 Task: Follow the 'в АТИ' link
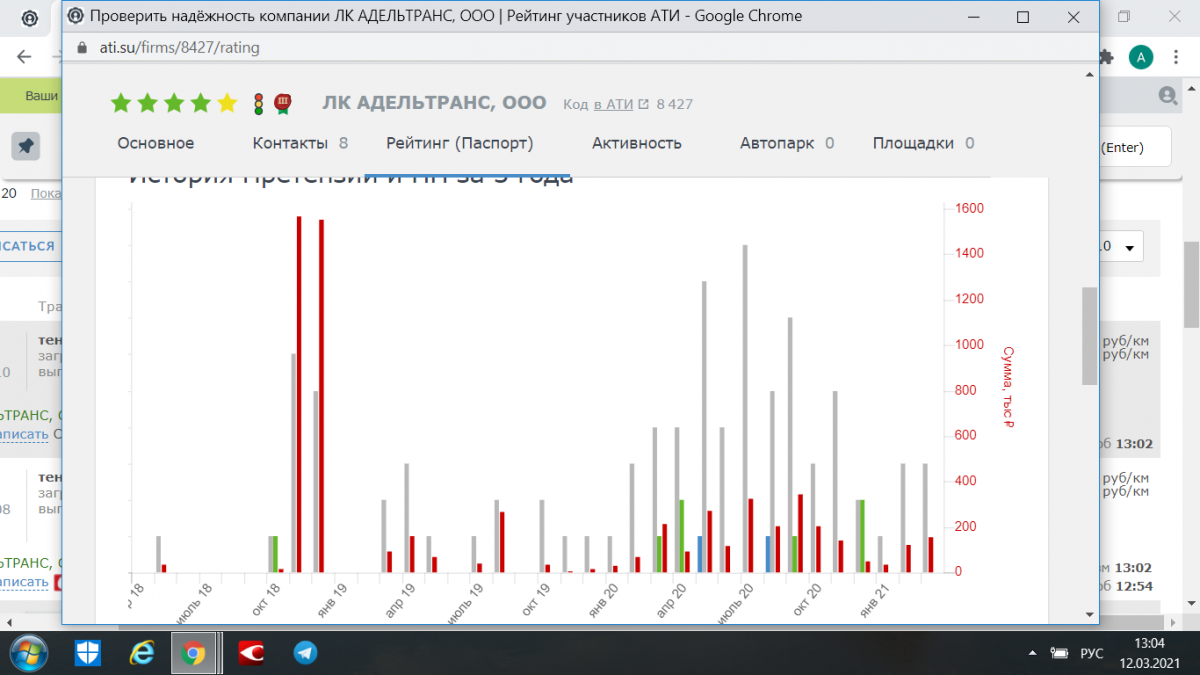613,104
